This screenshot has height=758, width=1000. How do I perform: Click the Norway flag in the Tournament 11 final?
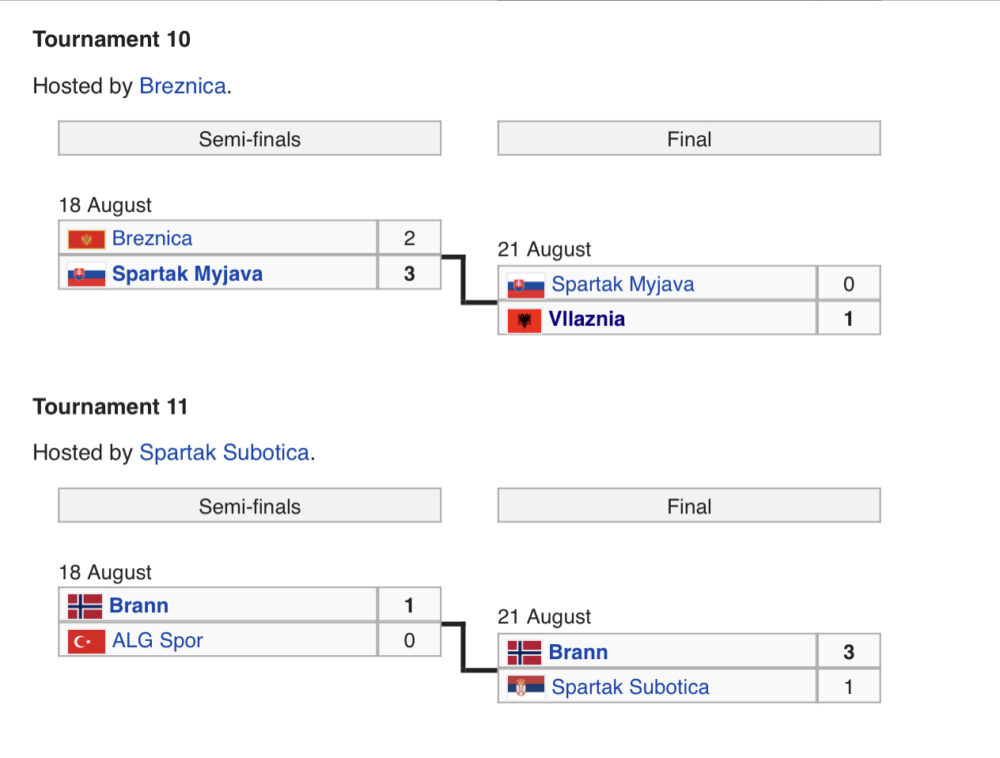(x=524, y=653)
